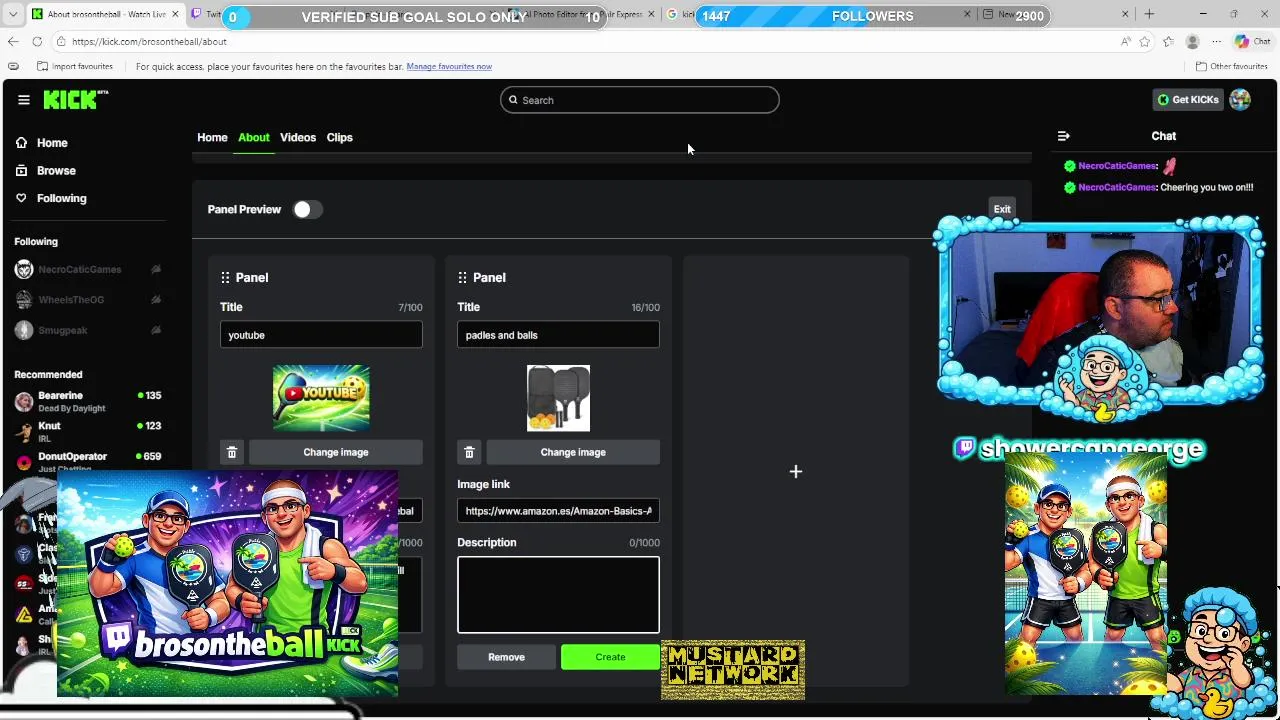This screenshot has height=720, width=1280.
Task: Open WheelsTheOG in the Following list
Action: coord(71,300)
